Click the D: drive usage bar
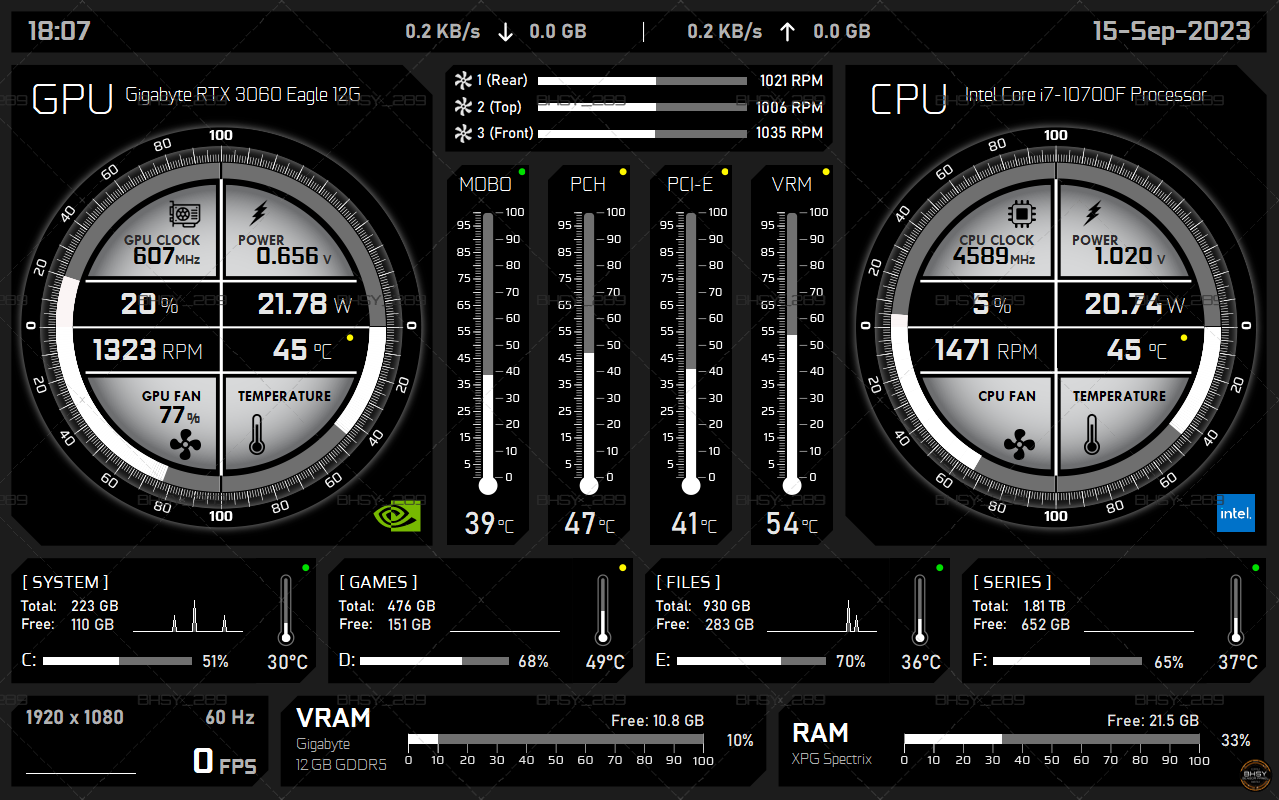This screenshot has height=800, width=1279. coord(434,661)
